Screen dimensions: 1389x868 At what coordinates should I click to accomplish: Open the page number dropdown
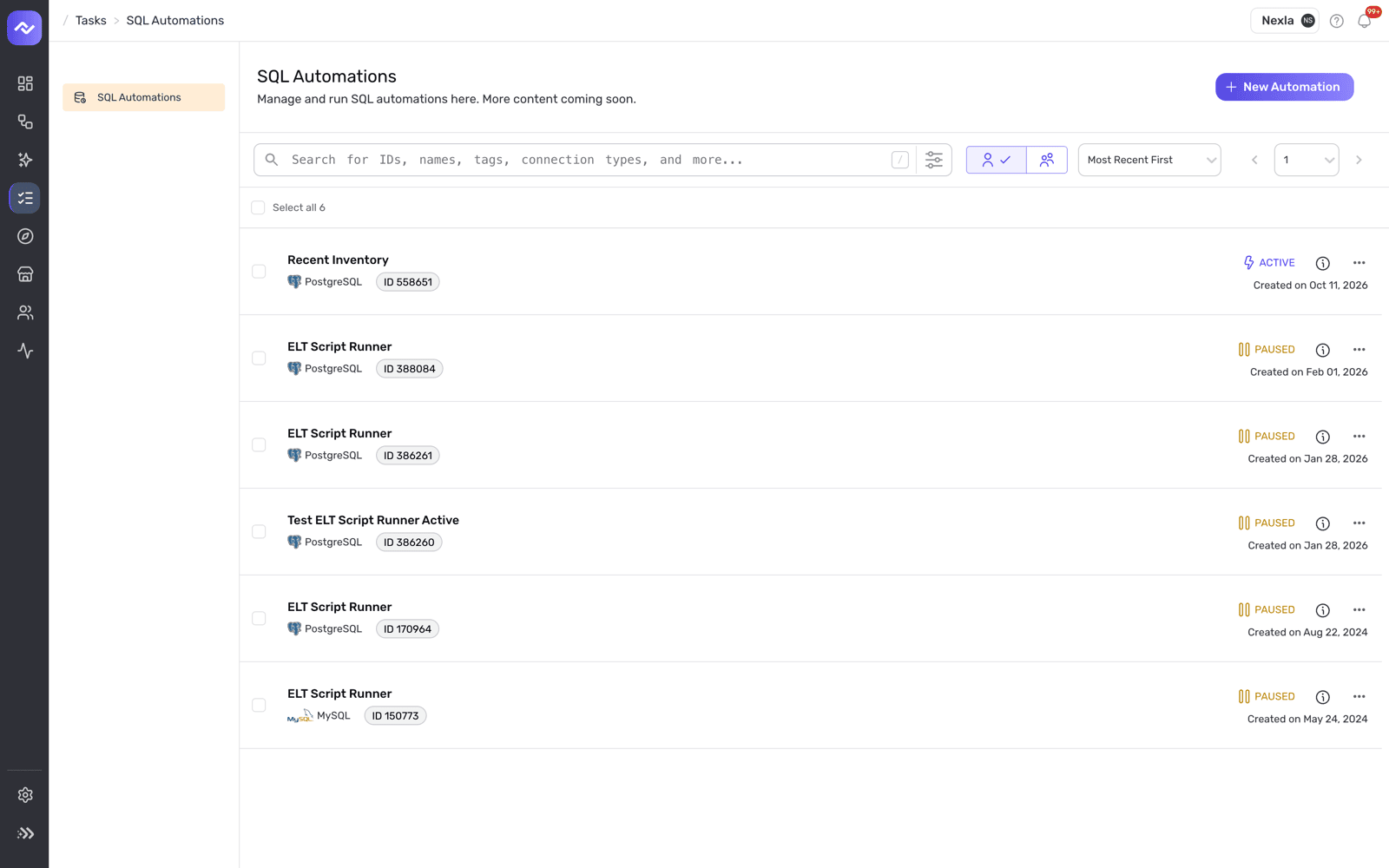(x=1307, y=160)
